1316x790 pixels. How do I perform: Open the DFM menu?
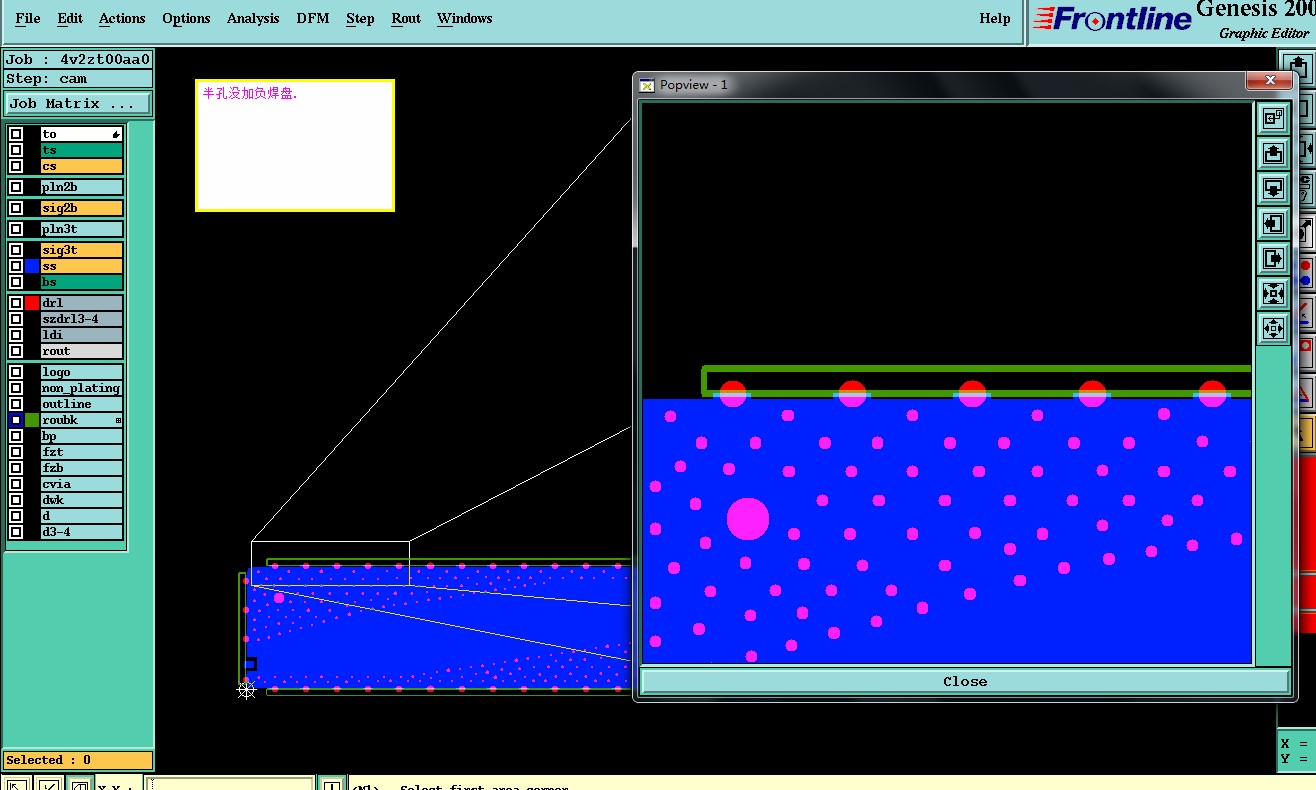[x=313, y=18]
